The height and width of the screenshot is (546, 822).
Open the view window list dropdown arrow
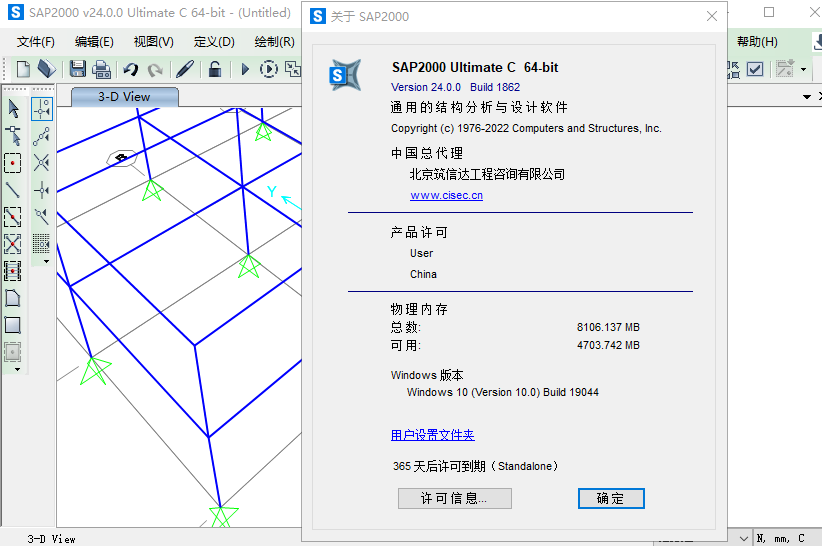pos(807,97)
